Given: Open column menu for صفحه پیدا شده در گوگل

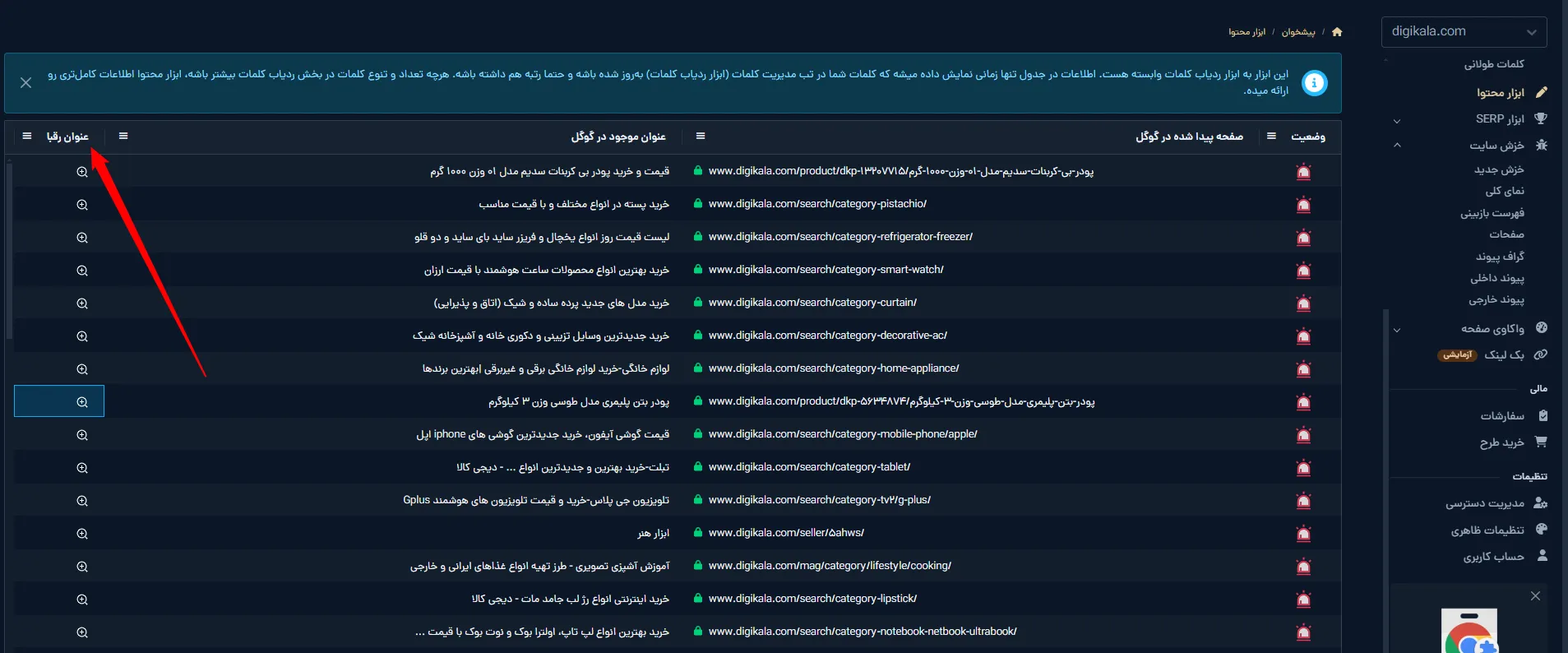Looking at the screenshot, I should point(701,137).
